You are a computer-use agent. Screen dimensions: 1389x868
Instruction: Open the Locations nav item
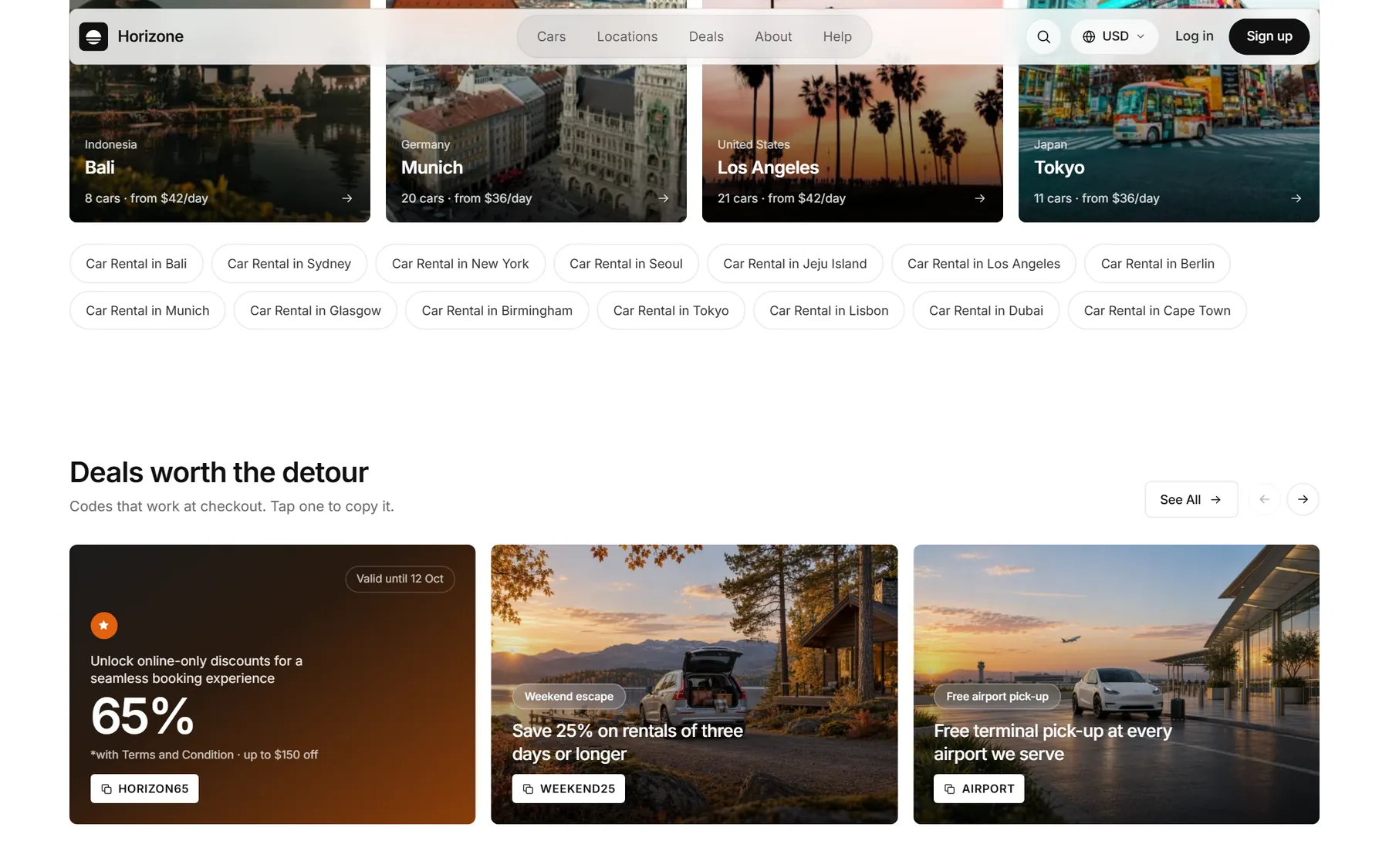tap(627, 36)
